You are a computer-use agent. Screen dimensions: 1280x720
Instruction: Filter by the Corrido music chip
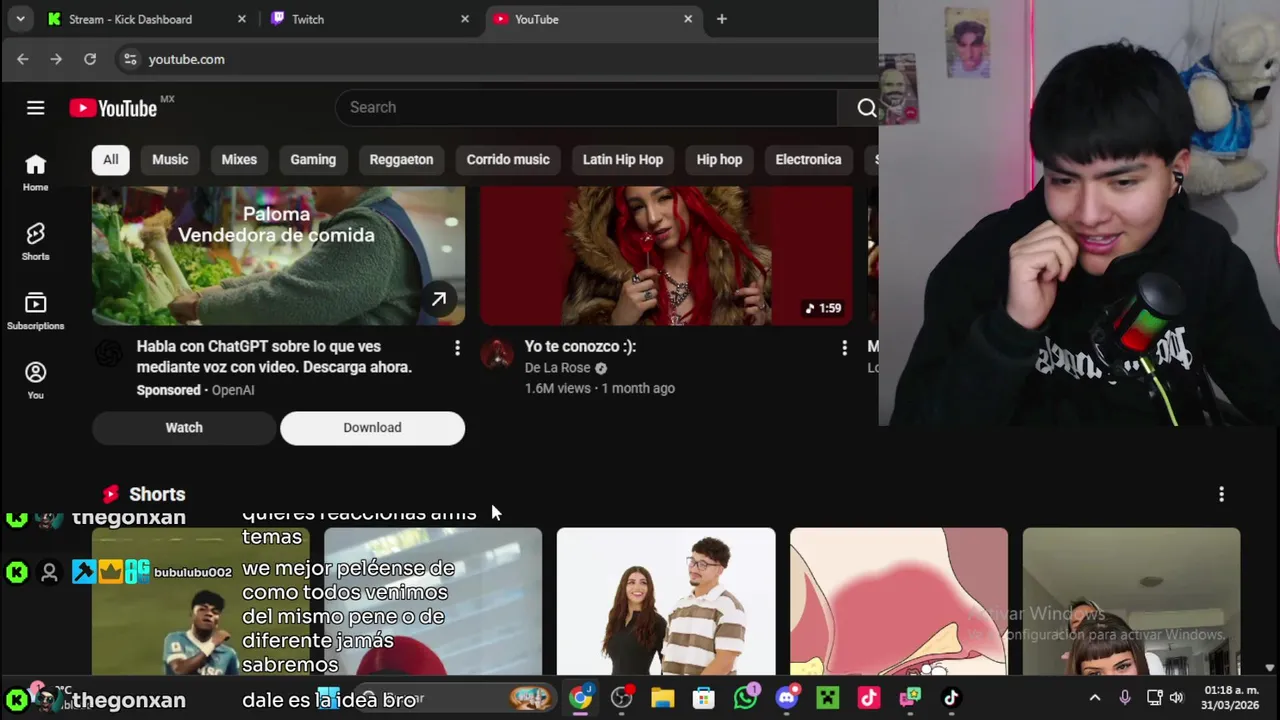click(x=508, y=160)
